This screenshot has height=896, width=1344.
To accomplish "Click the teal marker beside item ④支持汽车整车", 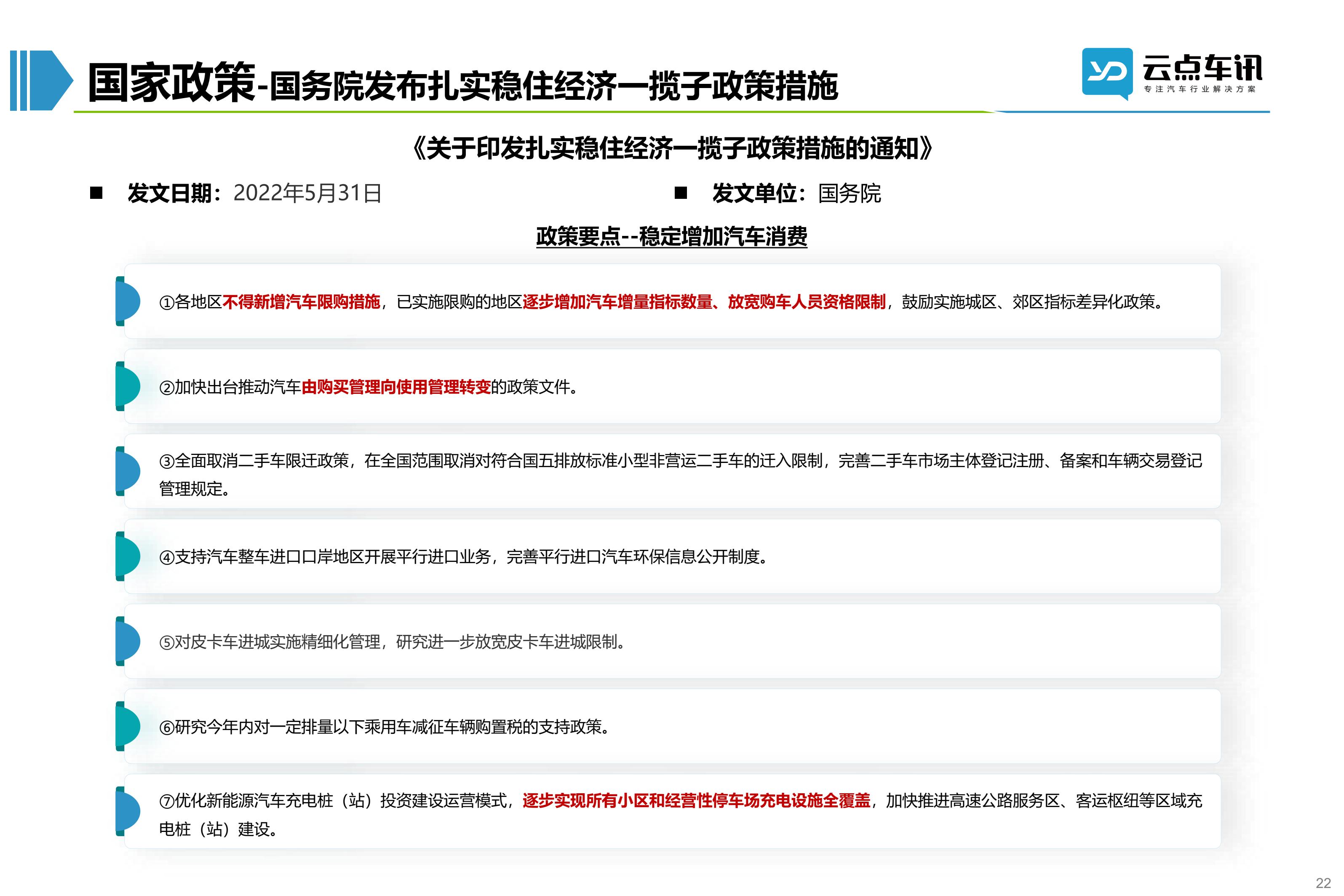I will point(127,556).
